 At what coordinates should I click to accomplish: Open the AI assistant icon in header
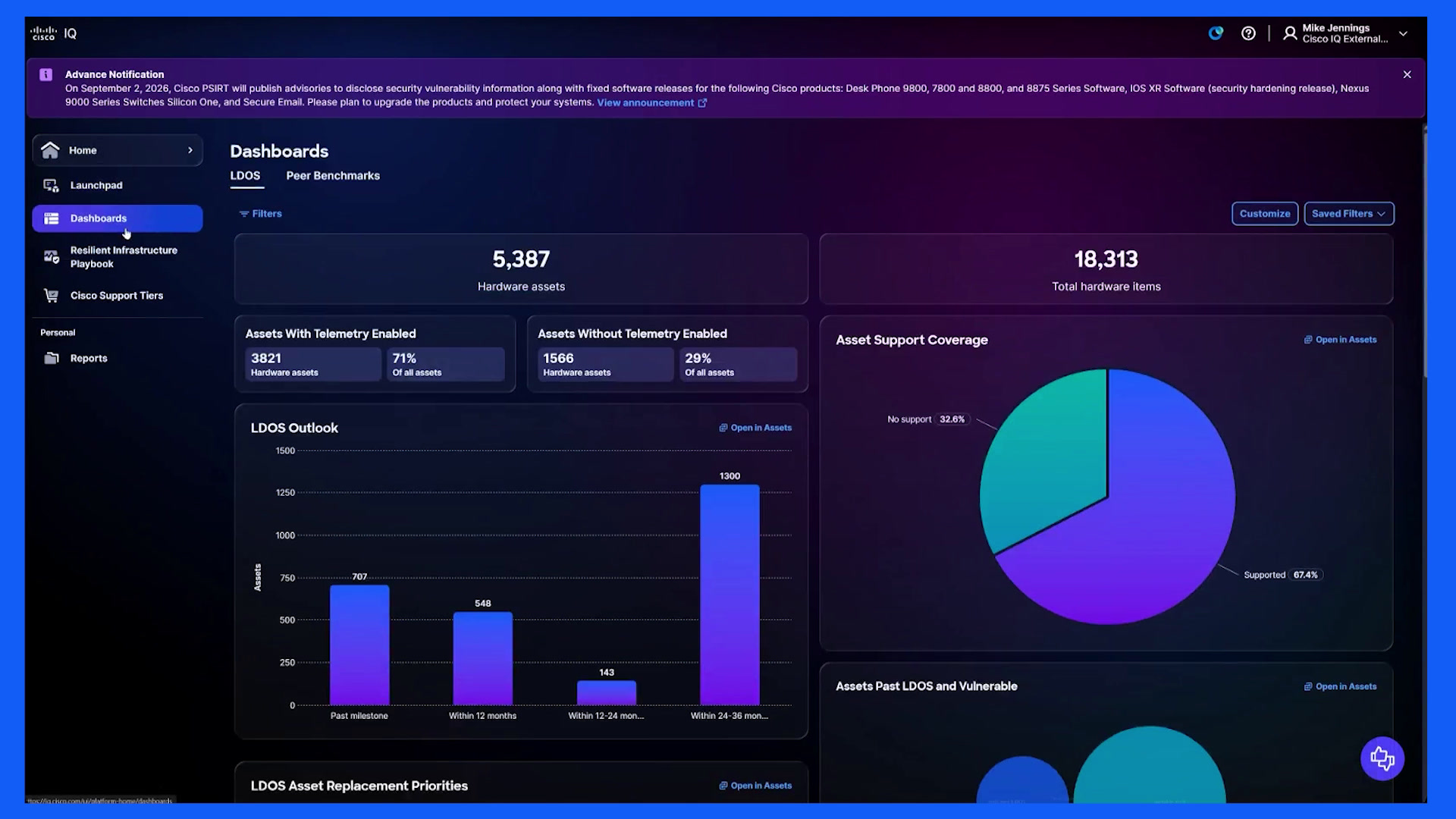pyautogui.click(x=1216, y=33)
